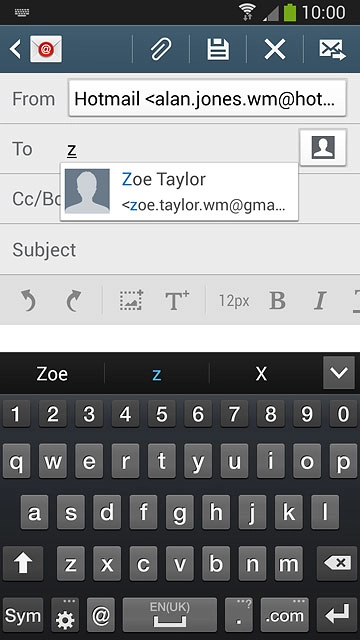
Task: Open the From account dropdown
Action: (207, 98)
